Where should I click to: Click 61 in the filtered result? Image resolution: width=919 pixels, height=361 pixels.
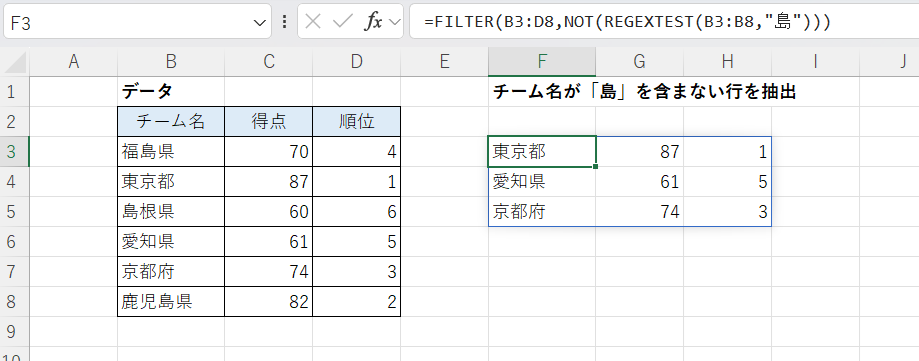(639, 181)
